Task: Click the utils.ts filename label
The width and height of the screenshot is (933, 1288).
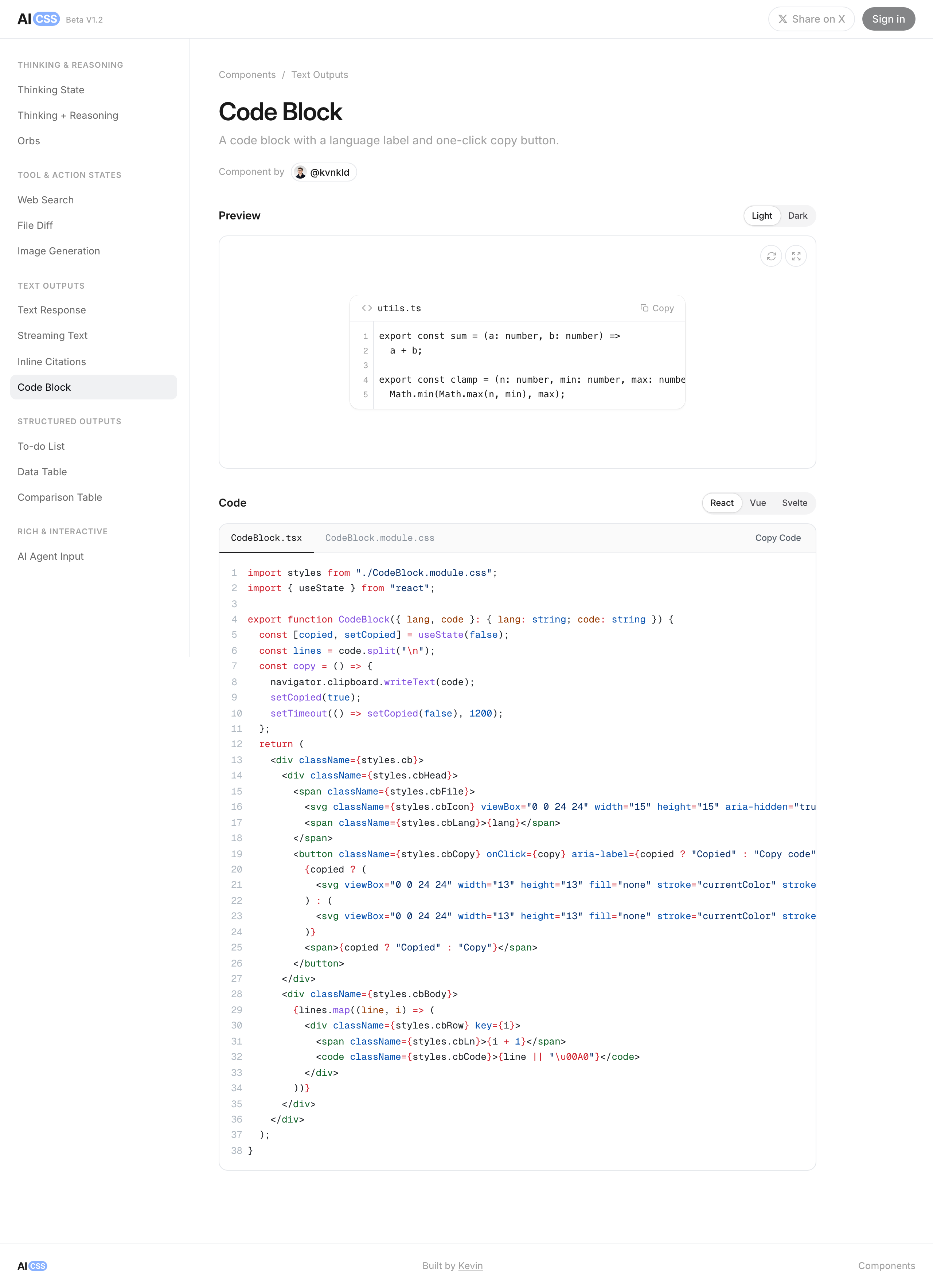Action: (399, 308)
